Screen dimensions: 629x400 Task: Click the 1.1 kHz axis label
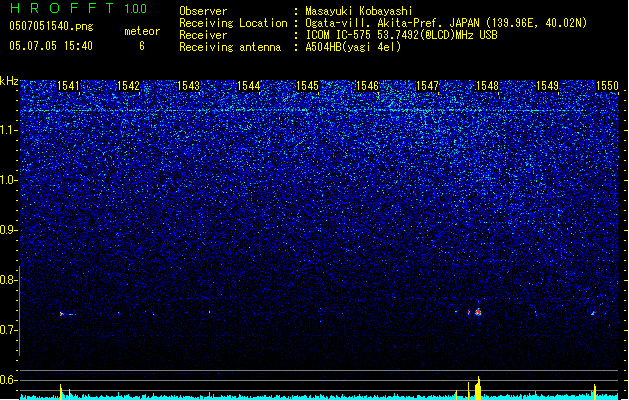tap(8, 130)
